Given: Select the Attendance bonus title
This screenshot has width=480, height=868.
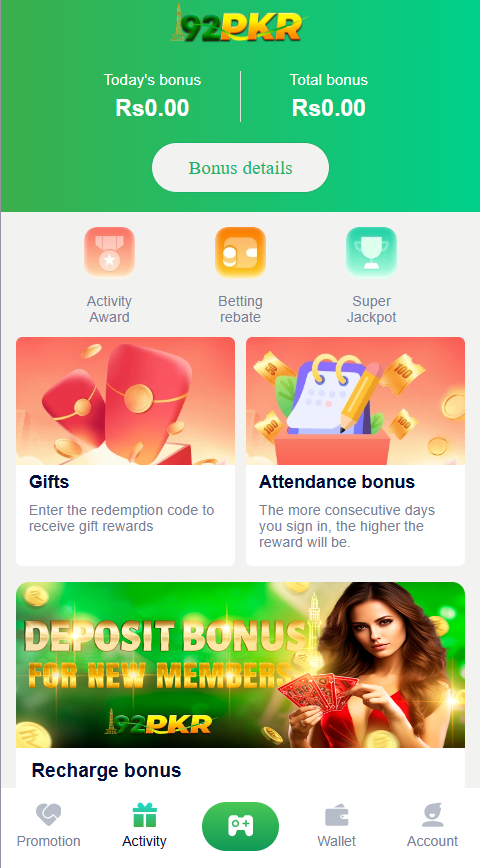Looking at the screenshot, I should 337,482.
